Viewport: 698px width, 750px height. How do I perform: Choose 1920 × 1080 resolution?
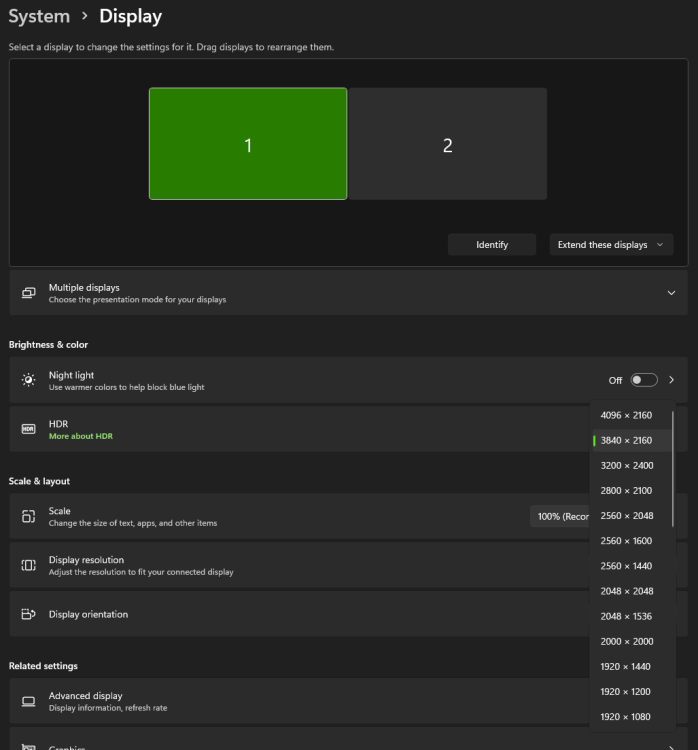click(630, 717)
